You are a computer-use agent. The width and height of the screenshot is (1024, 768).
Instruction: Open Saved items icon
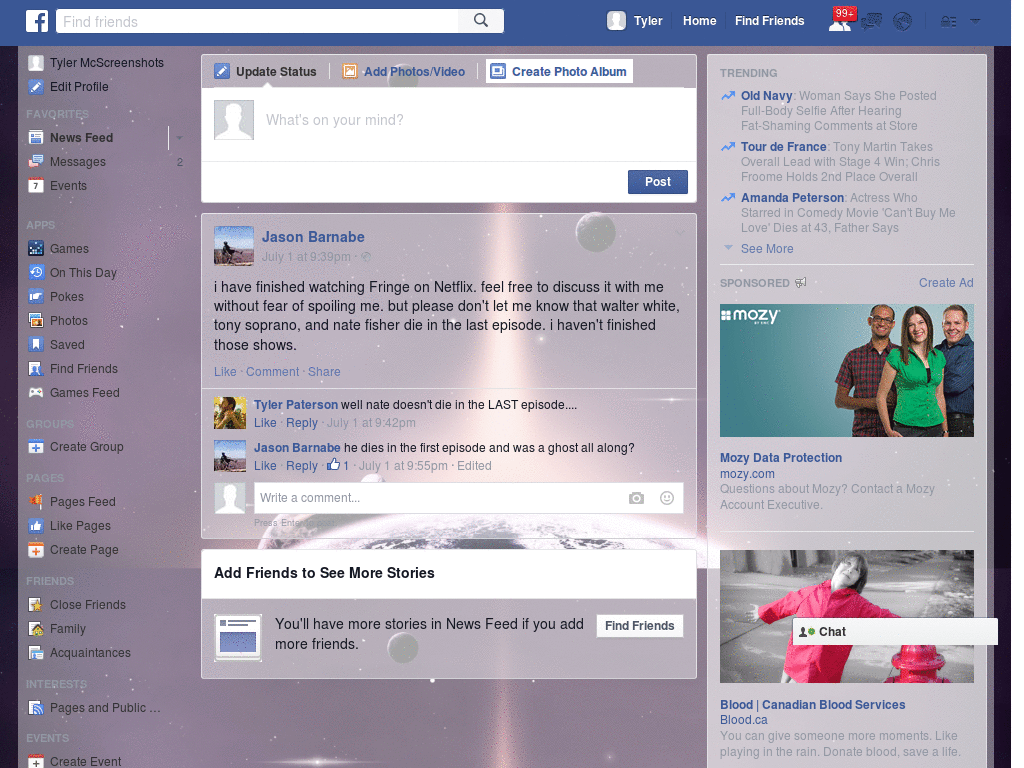point(36,344)
